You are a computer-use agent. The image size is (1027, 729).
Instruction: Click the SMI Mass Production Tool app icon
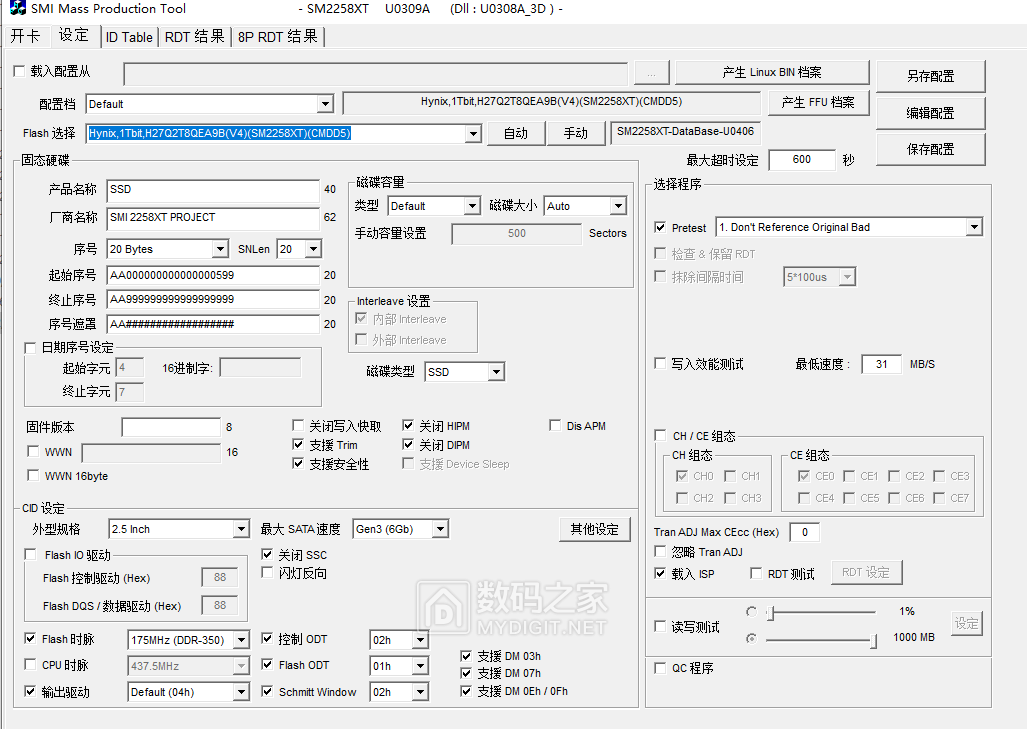18,8
